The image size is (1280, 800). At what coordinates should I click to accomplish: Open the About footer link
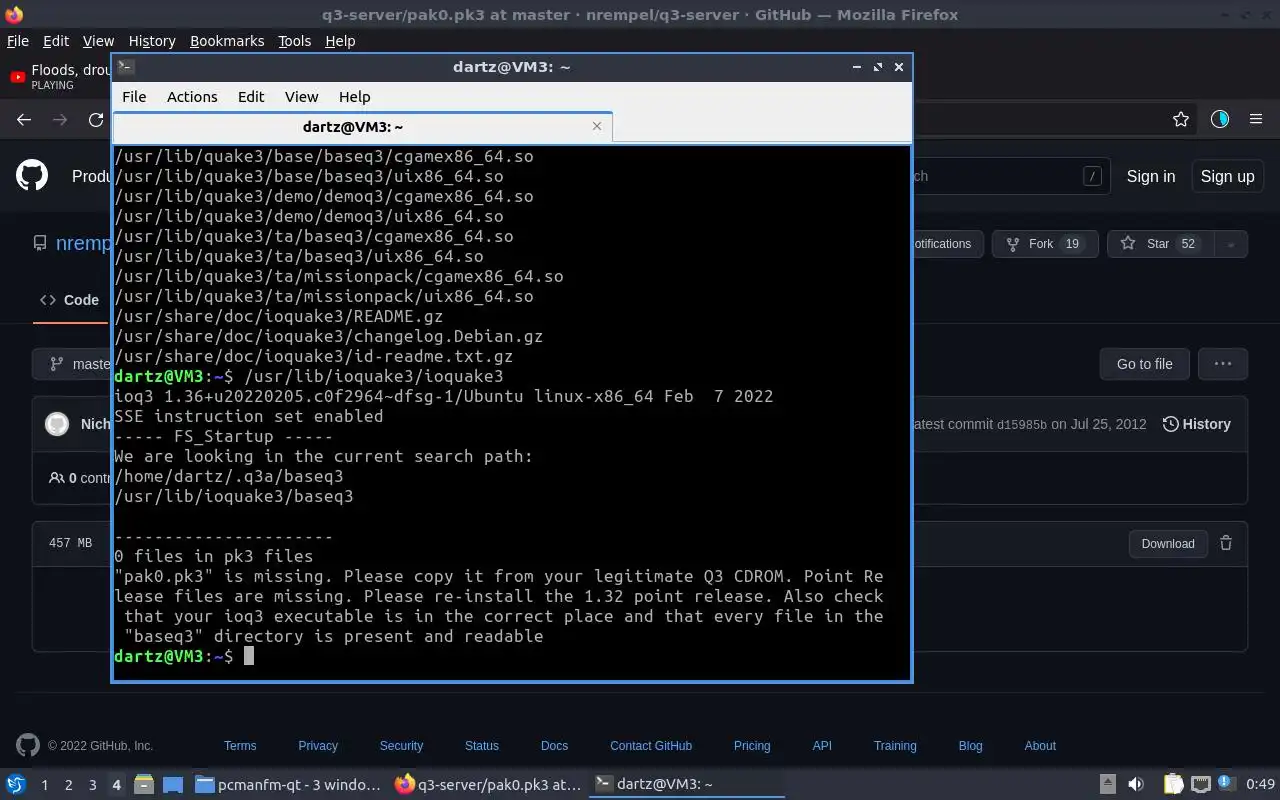point(1040,746)
